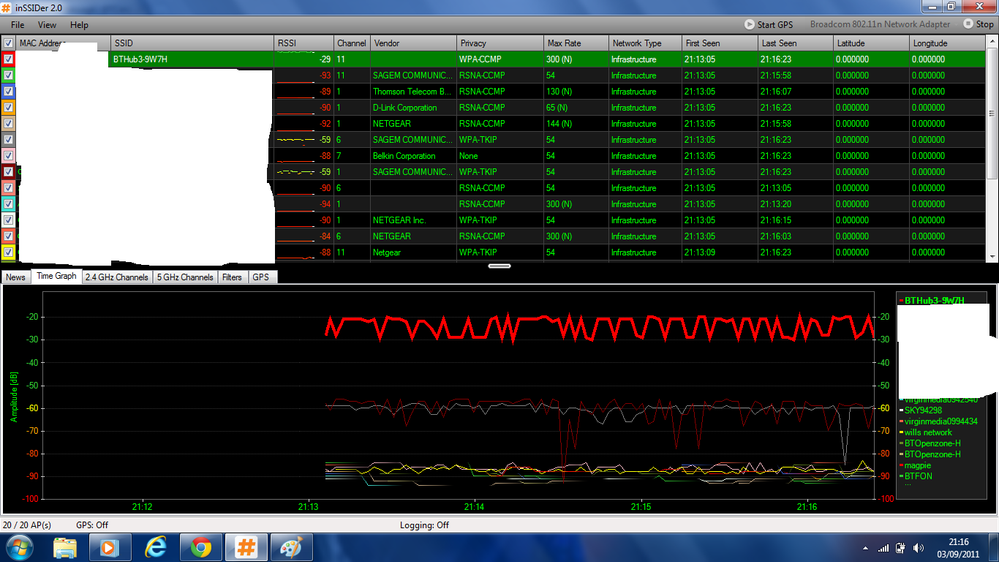
Task: Uncheck the BTHub3-9W7H network checkbox
Action: pyautogui.click(x=9, y=59)
